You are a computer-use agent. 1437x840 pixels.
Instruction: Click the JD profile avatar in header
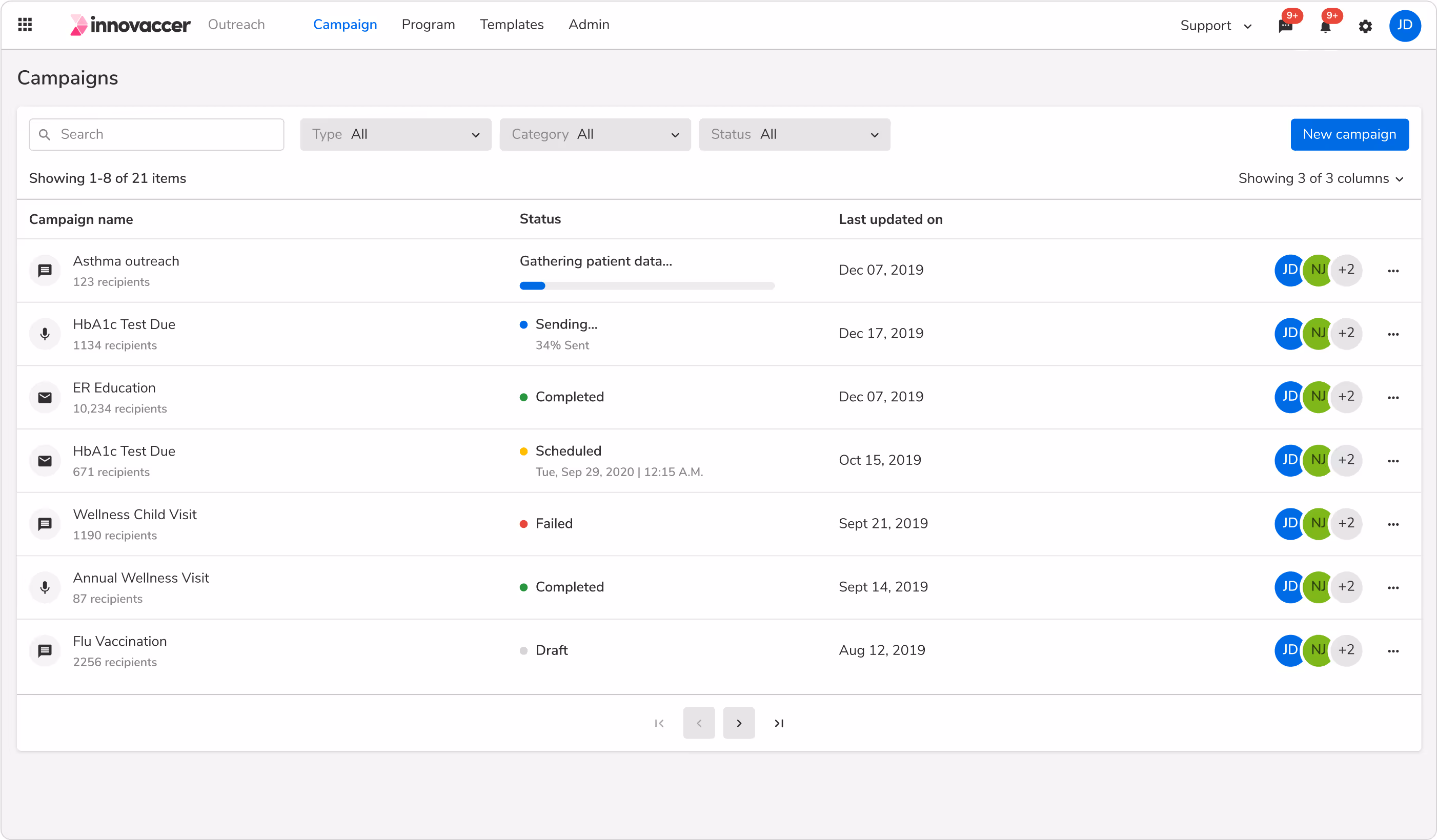1405,26
